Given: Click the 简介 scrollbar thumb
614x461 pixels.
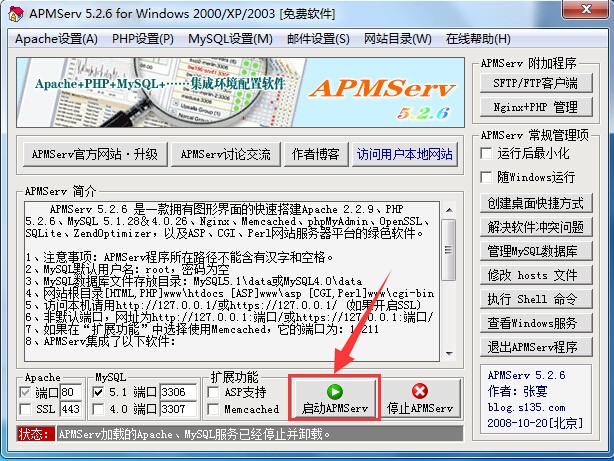Looking at the screenshot, I should point(449,250).
